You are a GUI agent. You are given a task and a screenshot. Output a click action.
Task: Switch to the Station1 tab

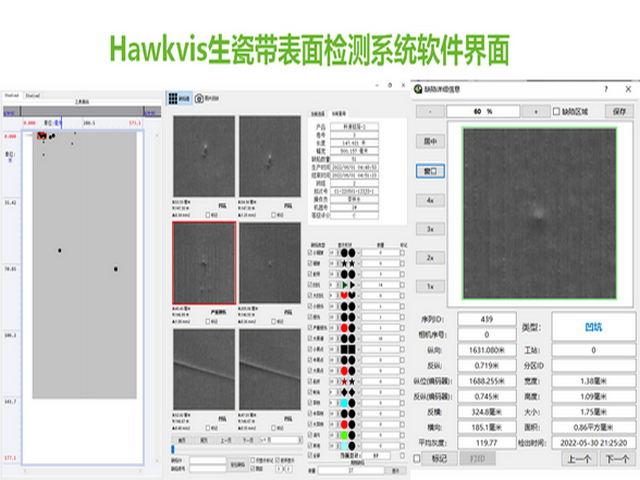click(x=12, y=96)
